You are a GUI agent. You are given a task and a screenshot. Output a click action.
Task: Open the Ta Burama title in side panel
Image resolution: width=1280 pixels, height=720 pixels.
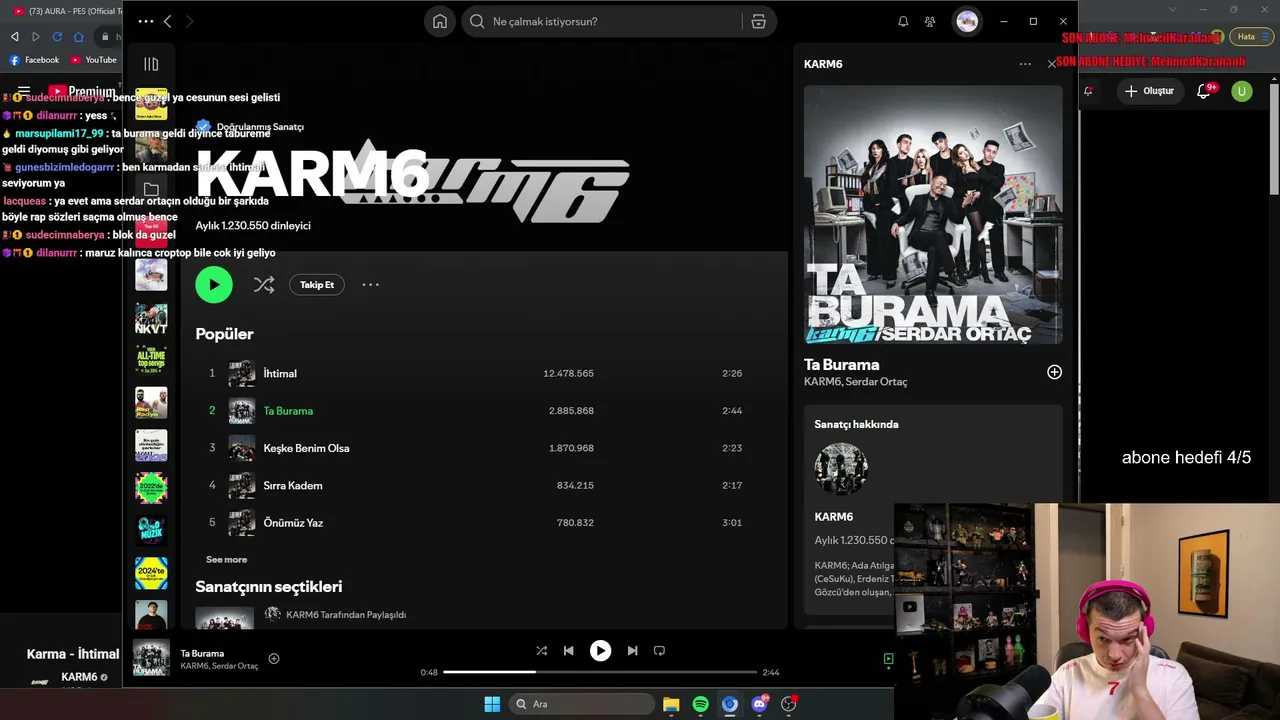click(x=842, y=365)
